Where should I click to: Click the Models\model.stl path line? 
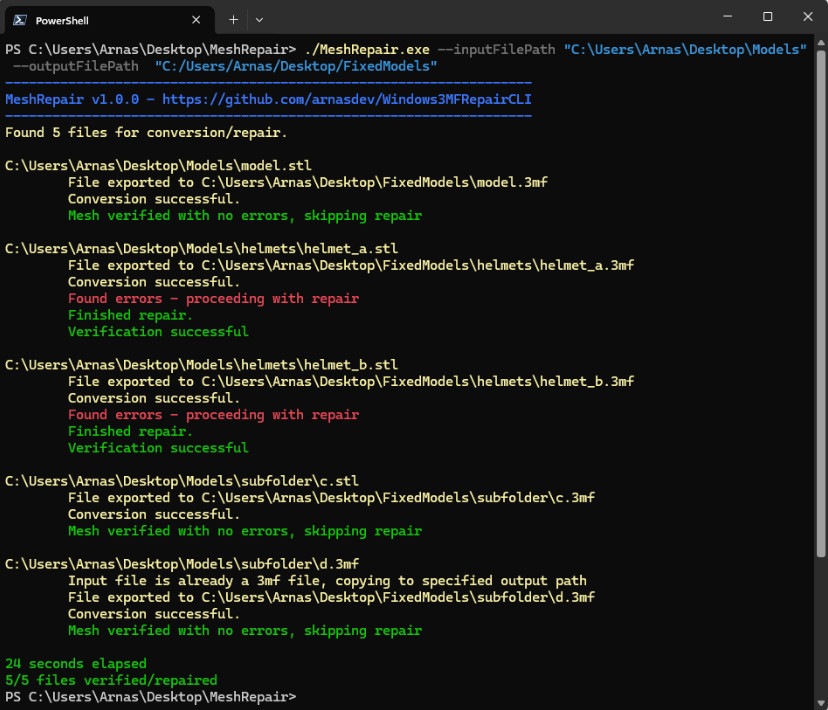tap(158, 166)
